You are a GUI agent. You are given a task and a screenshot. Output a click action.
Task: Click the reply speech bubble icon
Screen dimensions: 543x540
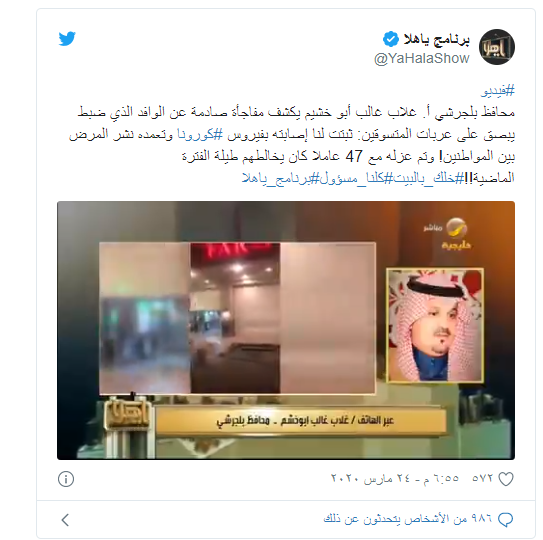click(x=505, y=520)
